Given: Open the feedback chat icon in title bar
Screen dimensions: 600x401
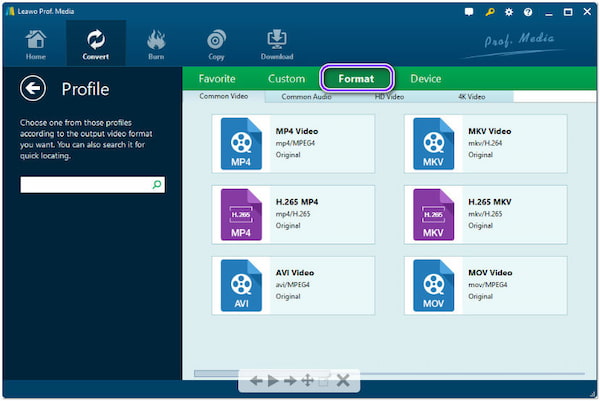Looking at the screenshot, I should tap(469, 12).
